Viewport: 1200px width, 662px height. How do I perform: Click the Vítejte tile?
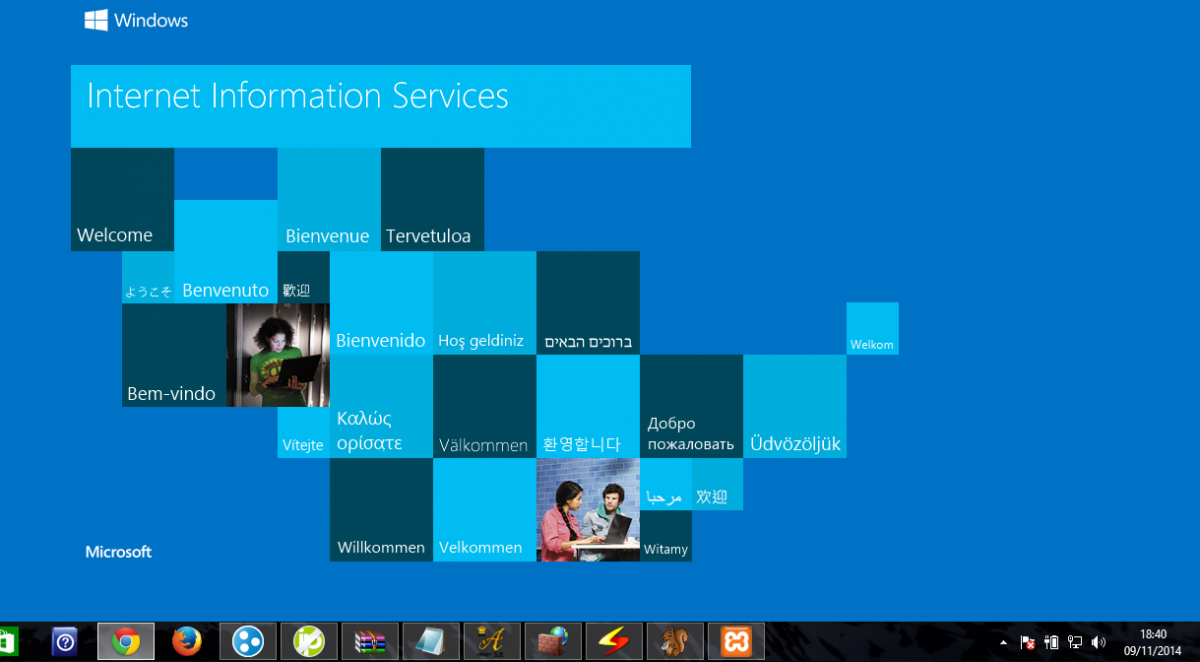click(x=303, y=432)
